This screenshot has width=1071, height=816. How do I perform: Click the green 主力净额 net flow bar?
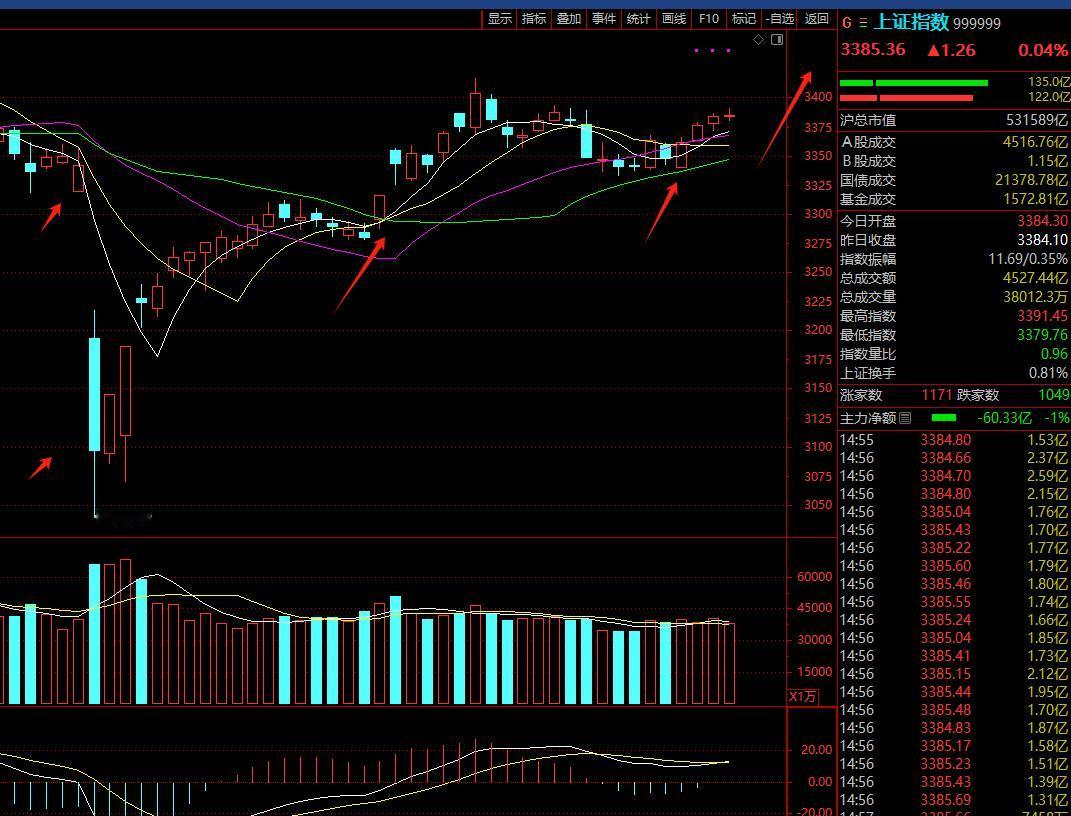click(943, 417)
